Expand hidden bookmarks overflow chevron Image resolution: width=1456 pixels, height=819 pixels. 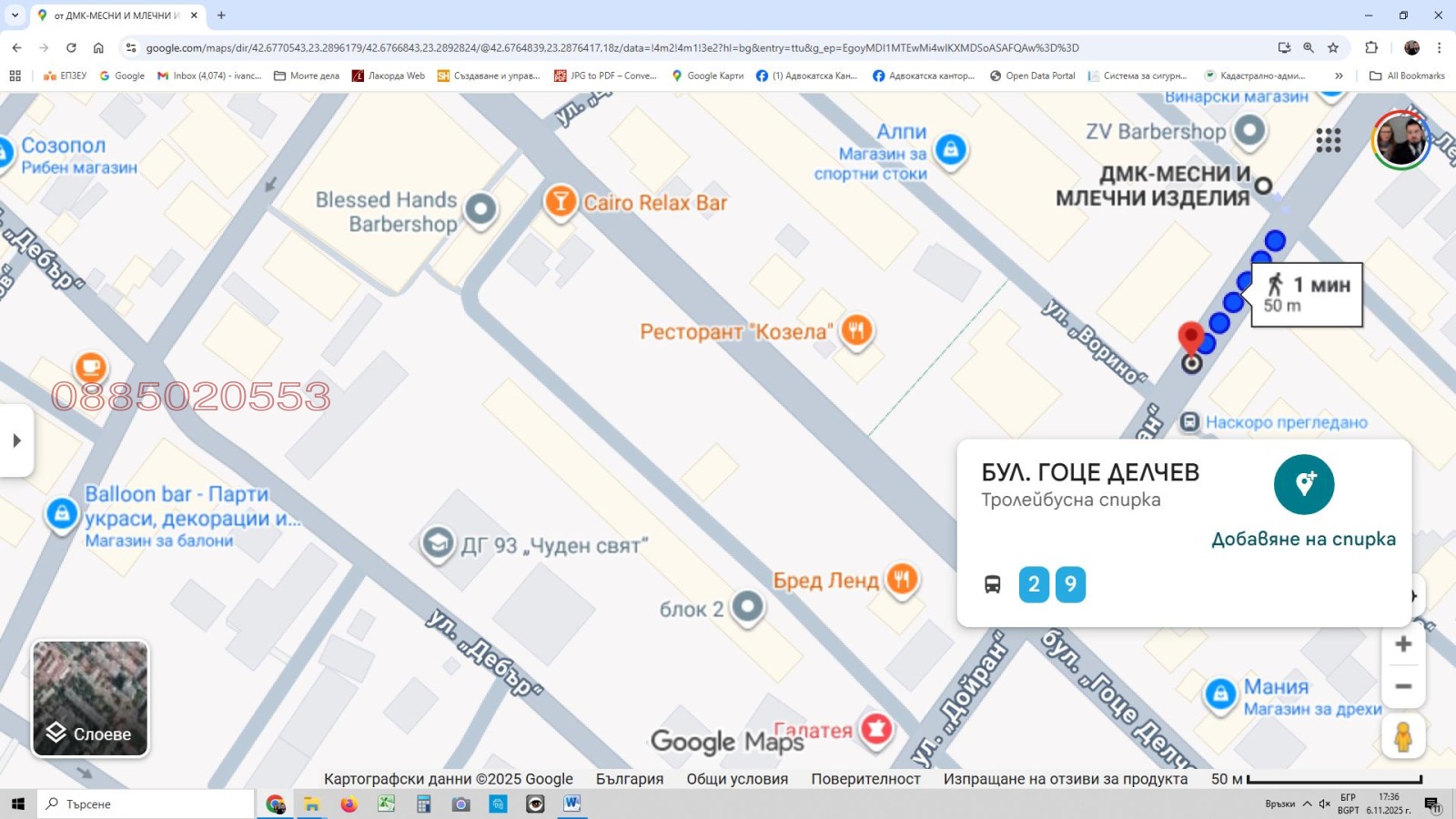tap(1339, 76)
